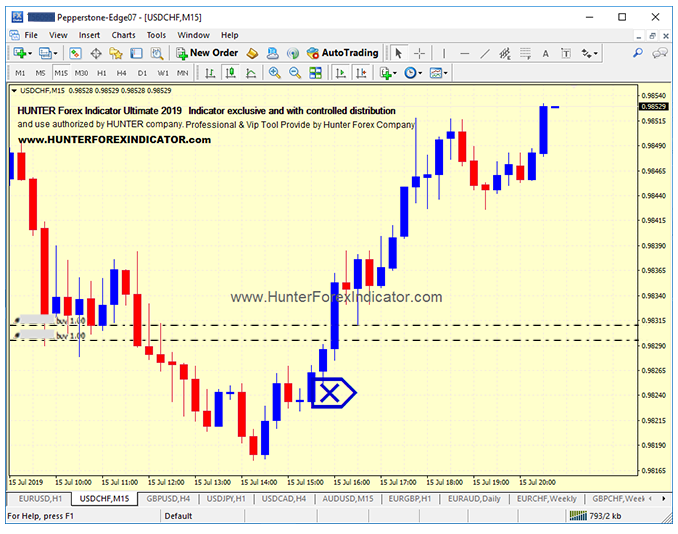
Task: Open the chat bubbles icon
Action: pyautogui.click(x=660, y=53)
